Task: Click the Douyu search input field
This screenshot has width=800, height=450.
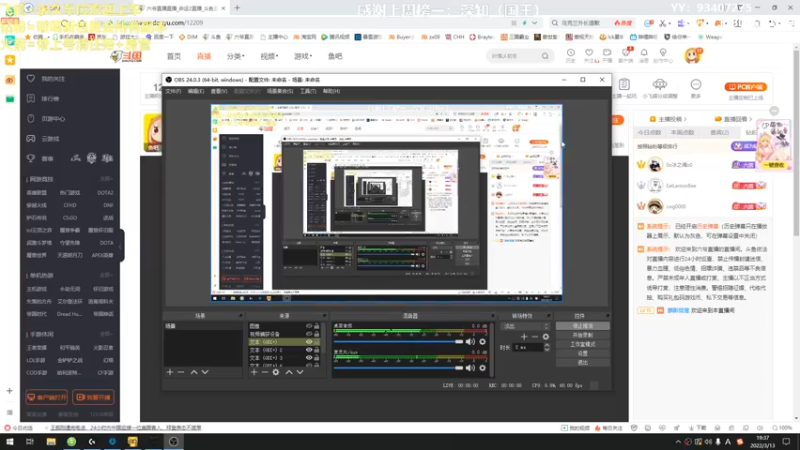Action: click(513, 56)
